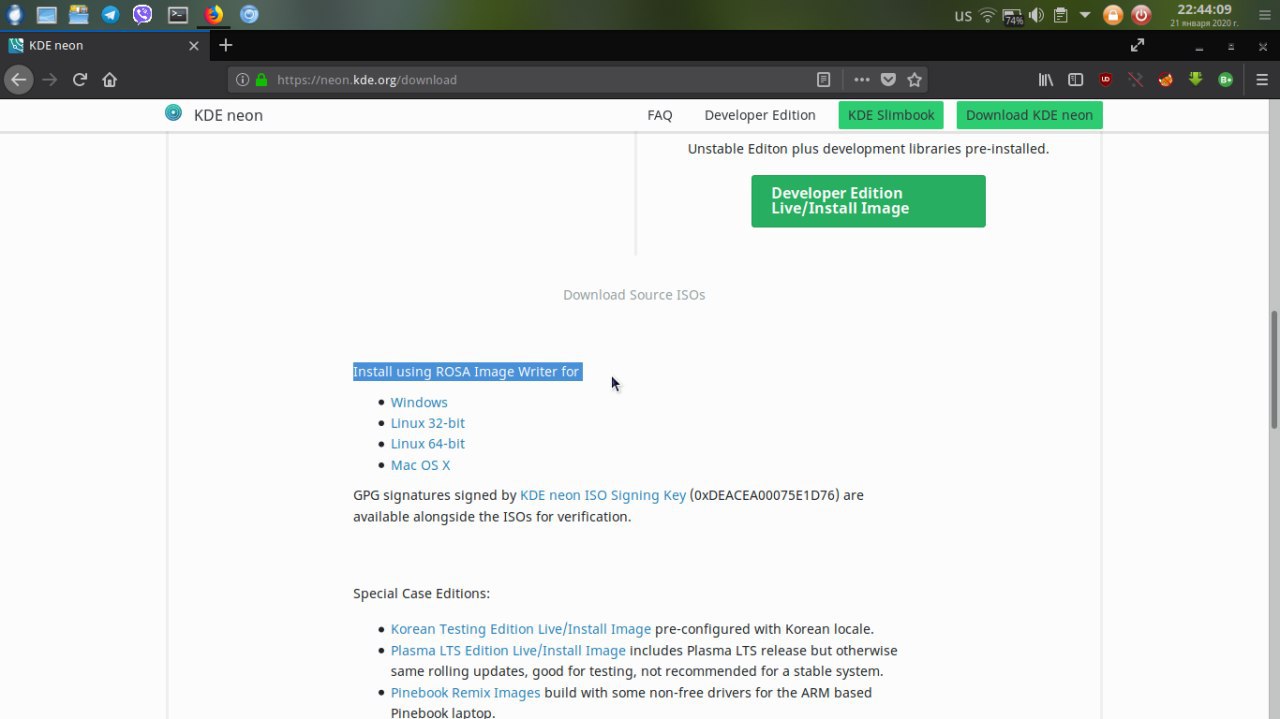
Task: Open the Download Source ISOs link
Action: pyautogui.click(x=634, y=295)
